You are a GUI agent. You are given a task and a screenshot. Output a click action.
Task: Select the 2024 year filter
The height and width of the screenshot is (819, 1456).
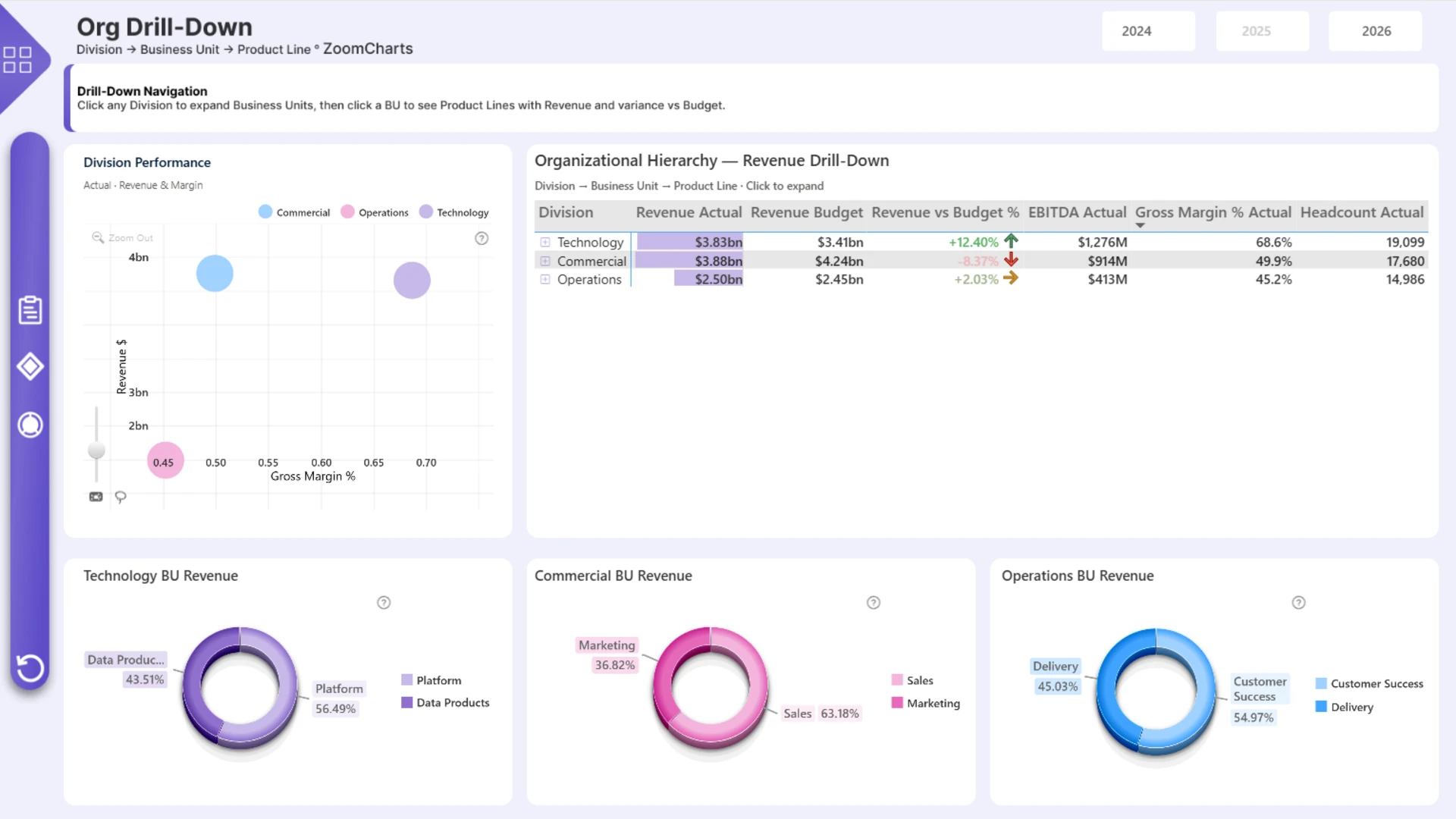pyautogui.click(x=1148, y=31)
